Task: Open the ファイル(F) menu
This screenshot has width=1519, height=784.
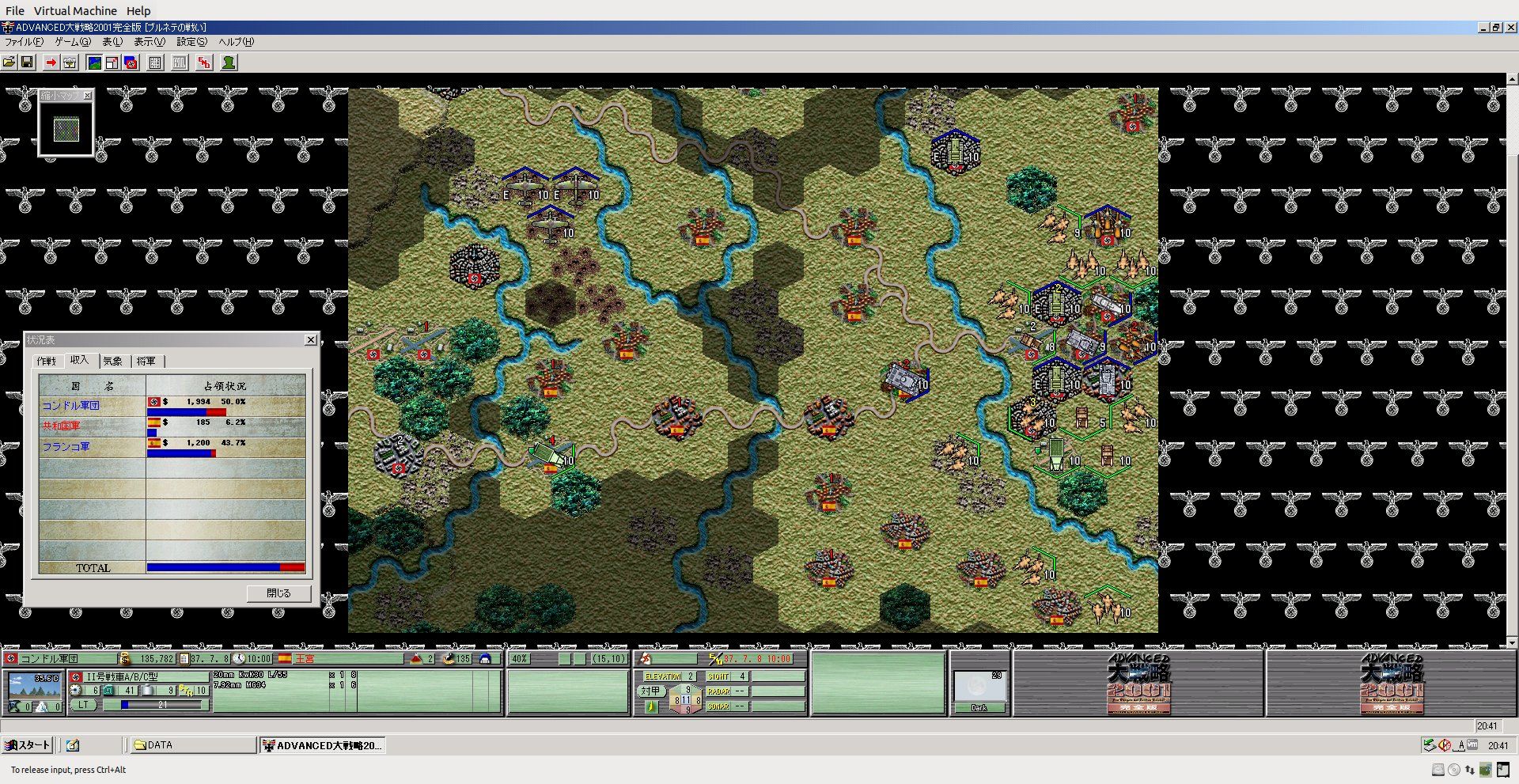Action: tap(25, 42)
